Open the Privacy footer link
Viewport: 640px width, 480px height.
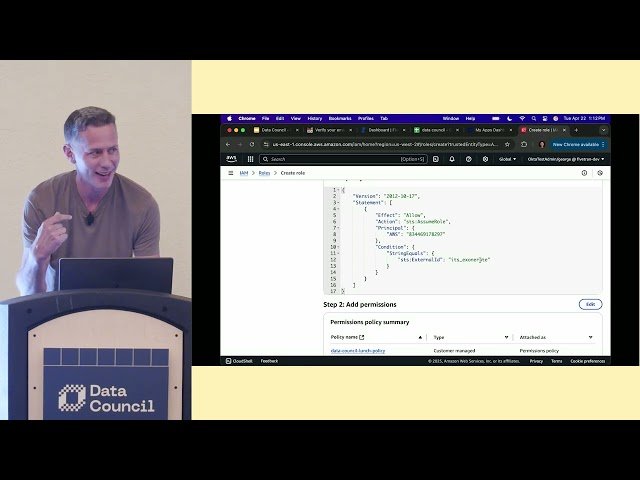[536, 361]
